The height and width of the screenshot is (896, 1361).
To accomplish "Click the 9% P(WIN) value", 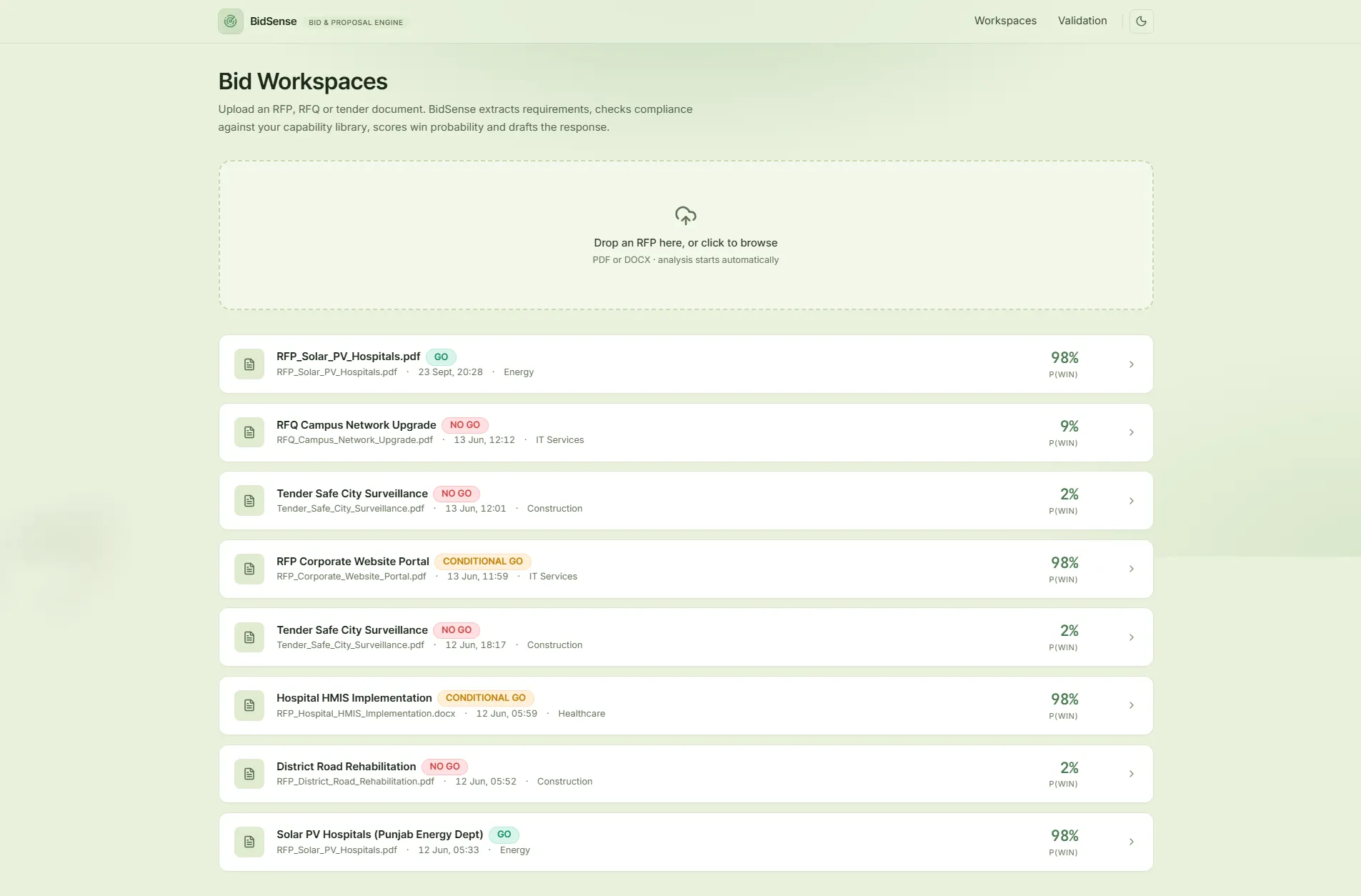I will tap(1069, 426).
